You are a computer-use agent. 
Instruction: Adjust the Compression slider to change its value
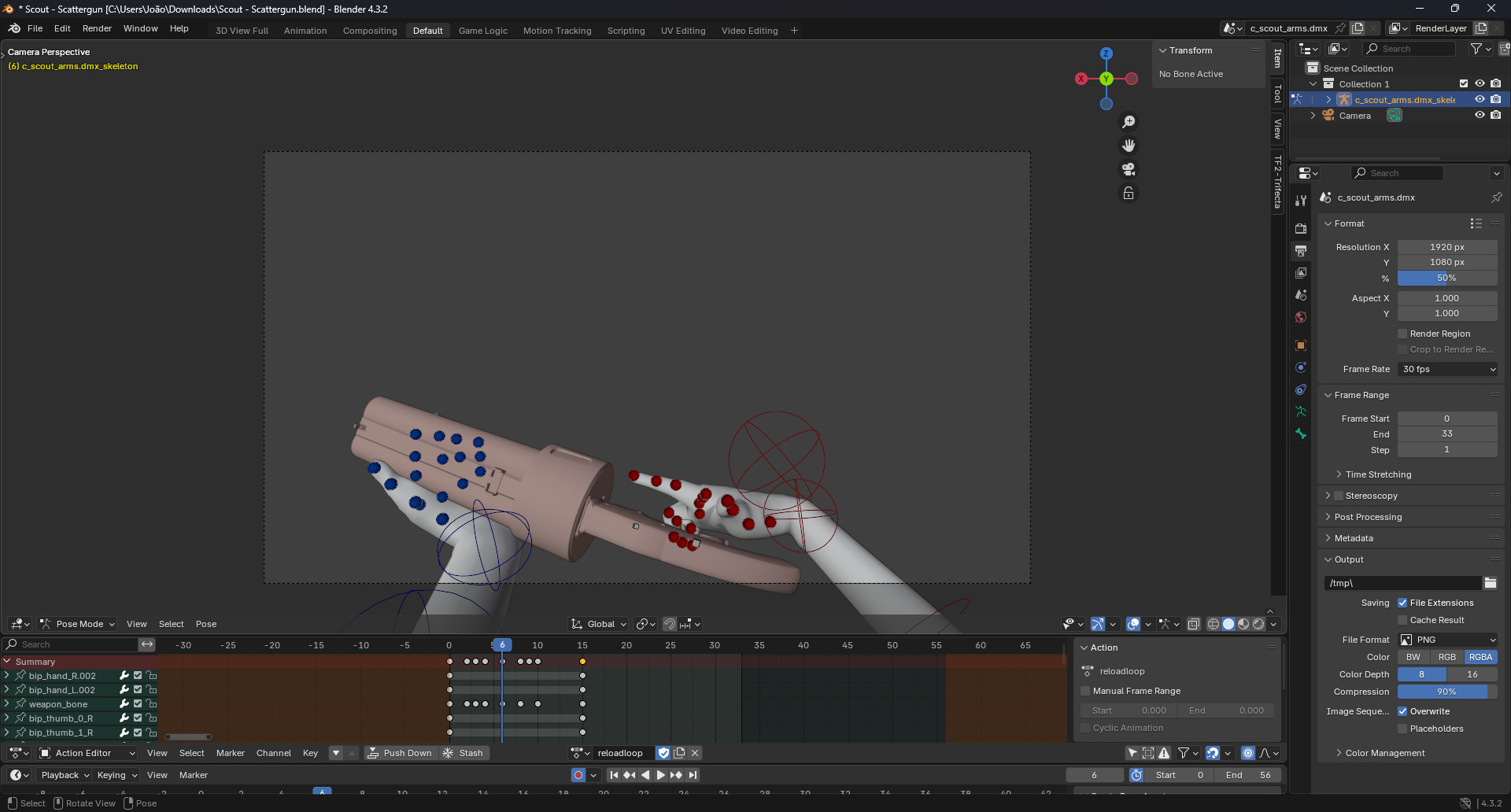(1446, 692)
